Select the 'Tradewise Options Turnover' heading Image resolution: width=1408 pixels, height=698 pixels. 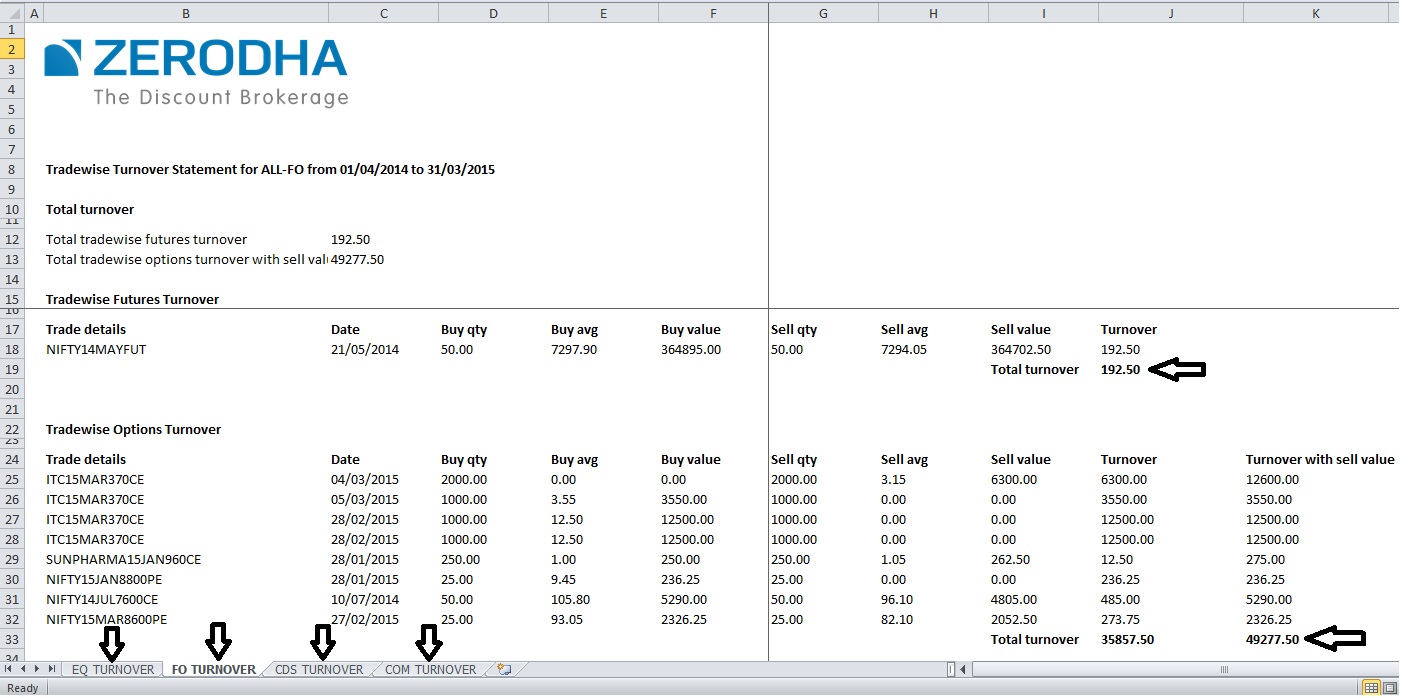coord(133,429)
